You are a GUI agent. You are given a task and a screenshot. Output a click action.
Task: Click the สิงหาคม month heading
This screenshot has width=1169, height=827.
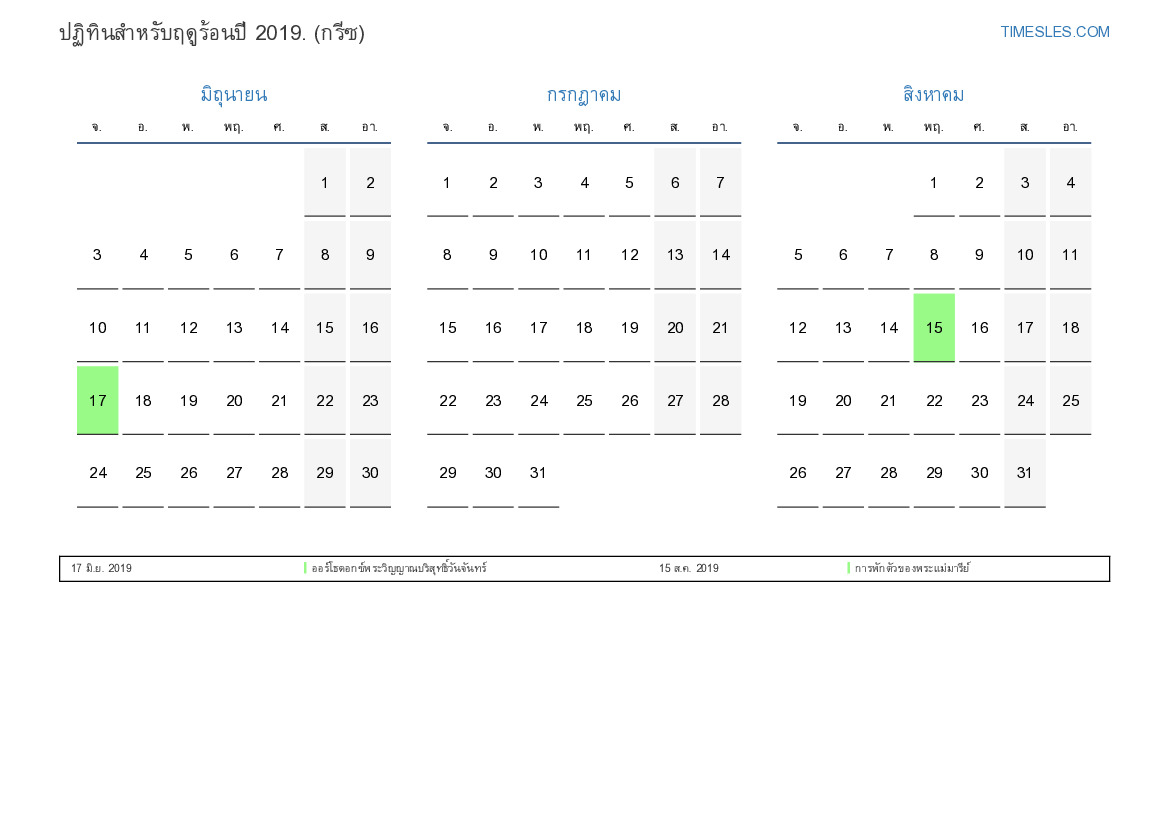[x=933, y=95]
